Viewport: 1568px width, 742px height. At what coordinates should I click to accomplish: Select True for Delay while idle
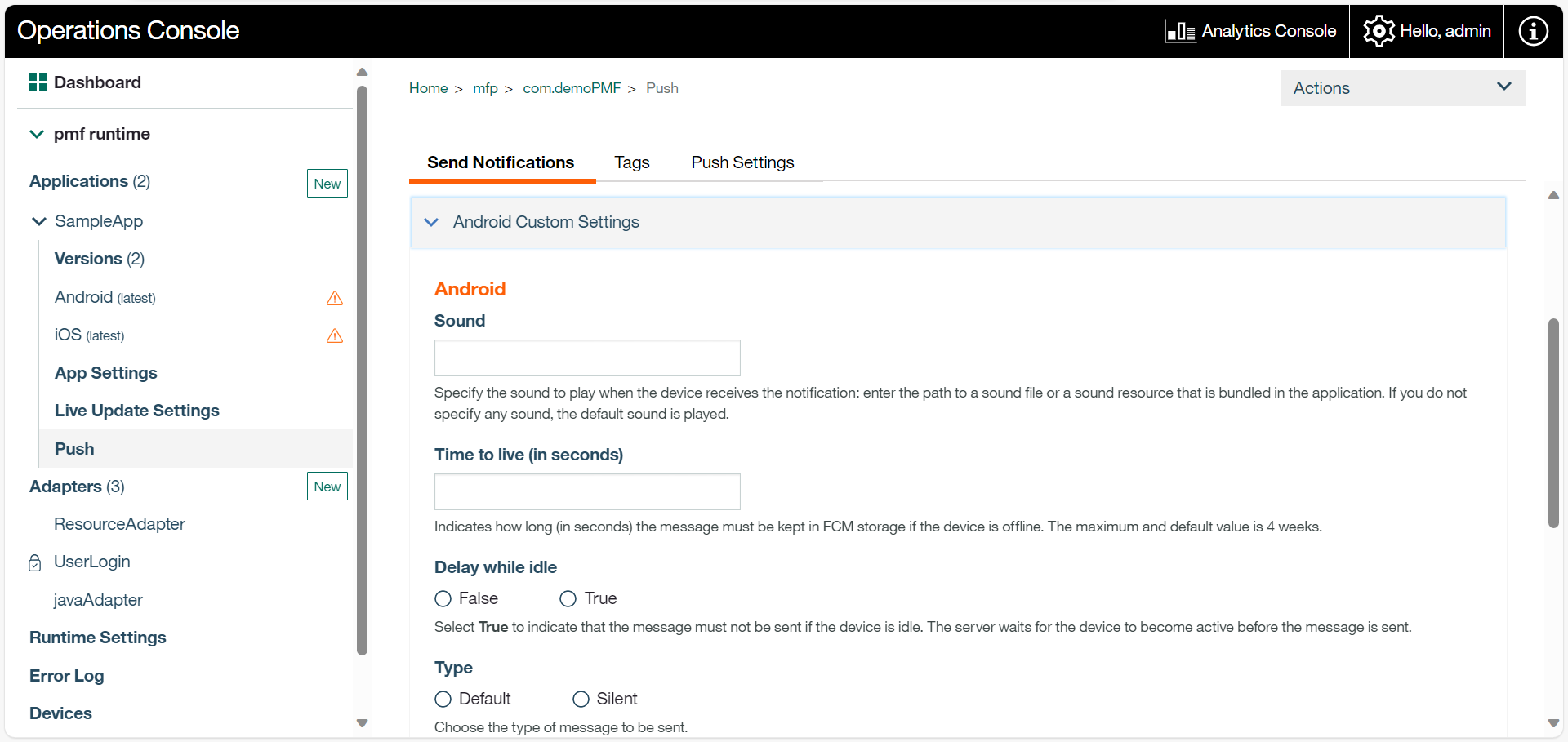(568, 599)
